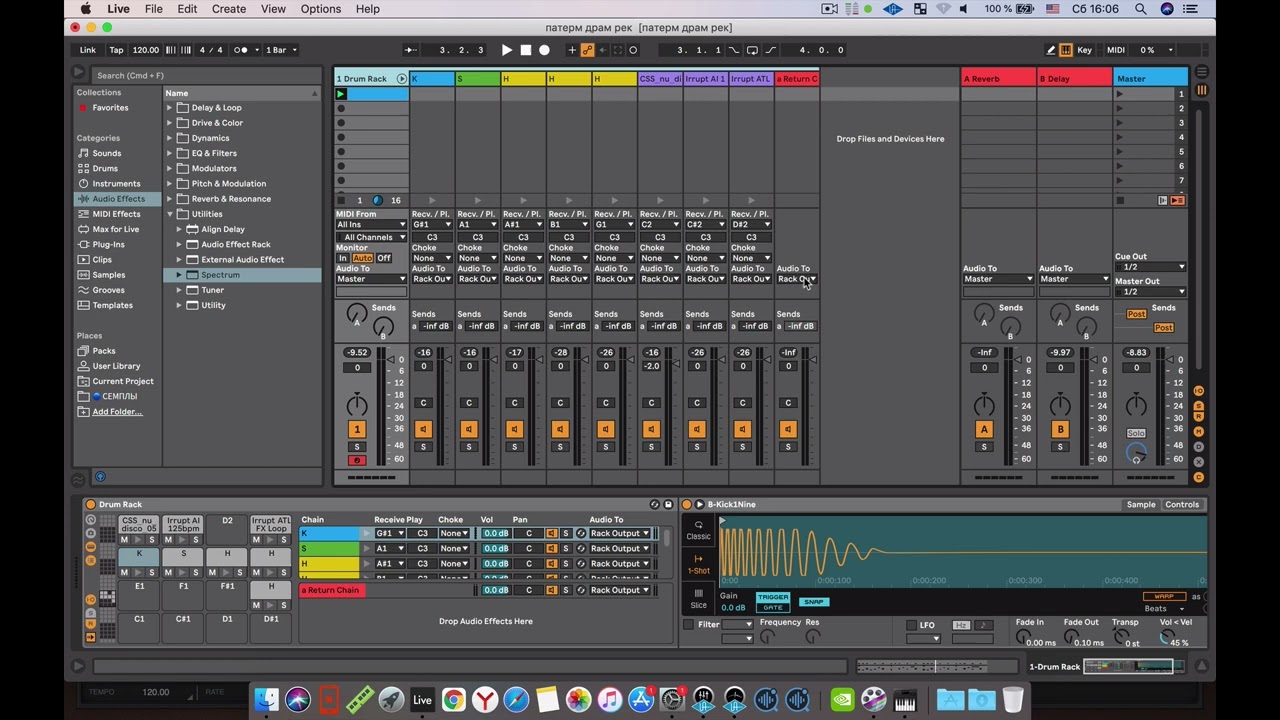Open the Cue Out 1/2 dropdown
The image size is (1280, 720).
click(1150, 267)
